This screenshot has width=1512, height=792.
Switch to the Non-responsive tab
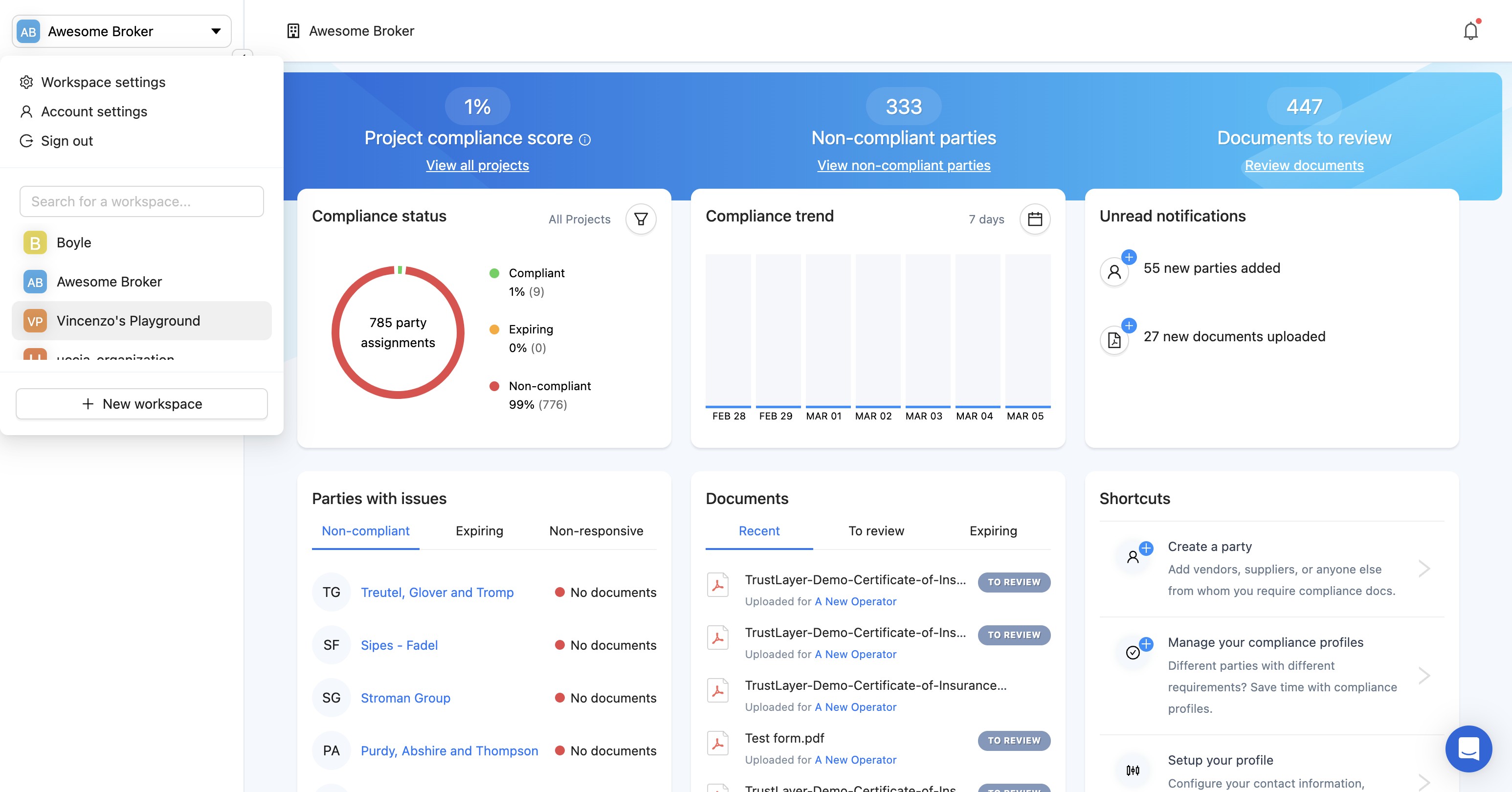pyautogui.click(x=596, y=531)
